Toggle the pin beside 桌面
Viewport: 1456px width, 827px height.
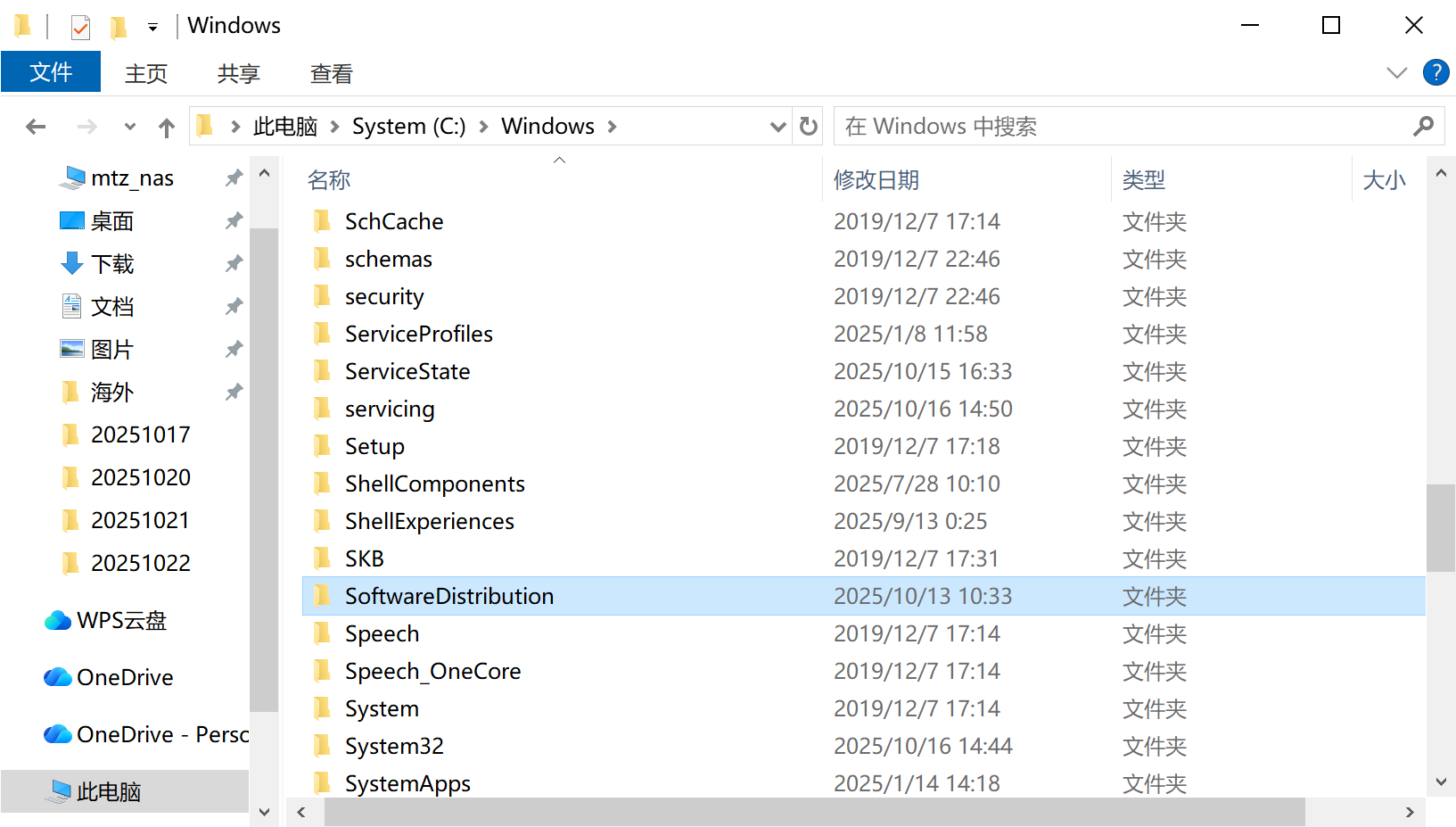[234, 220]
